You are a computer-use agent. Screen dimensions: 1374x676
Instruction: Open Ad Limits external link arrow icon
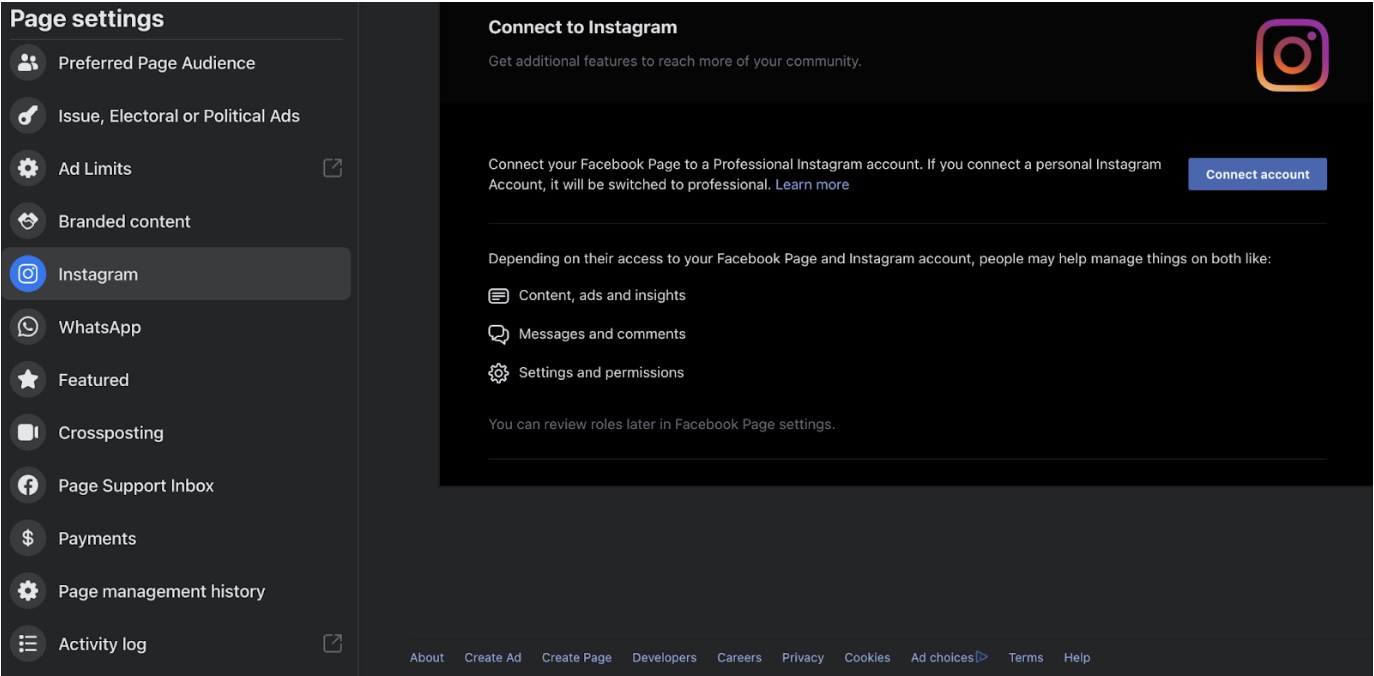(x=333, y=168)
